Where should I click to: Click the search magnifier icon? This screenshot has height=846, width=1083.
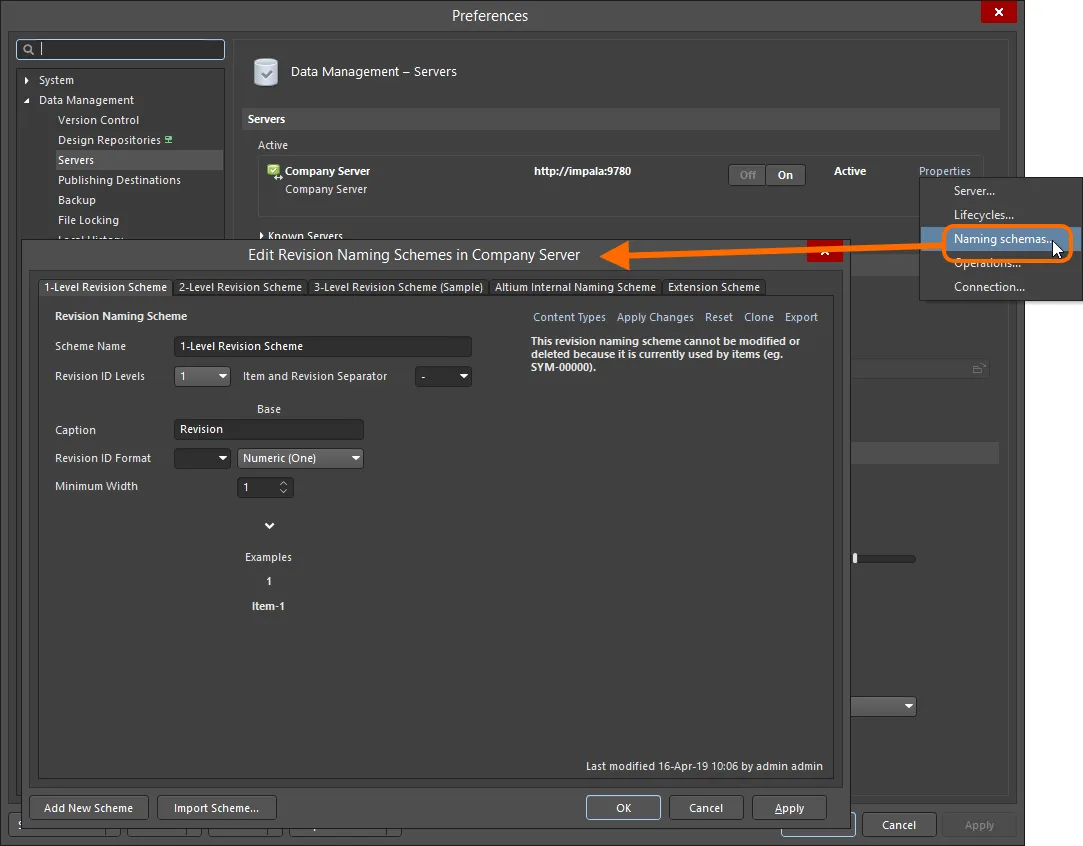click(29, 49)
